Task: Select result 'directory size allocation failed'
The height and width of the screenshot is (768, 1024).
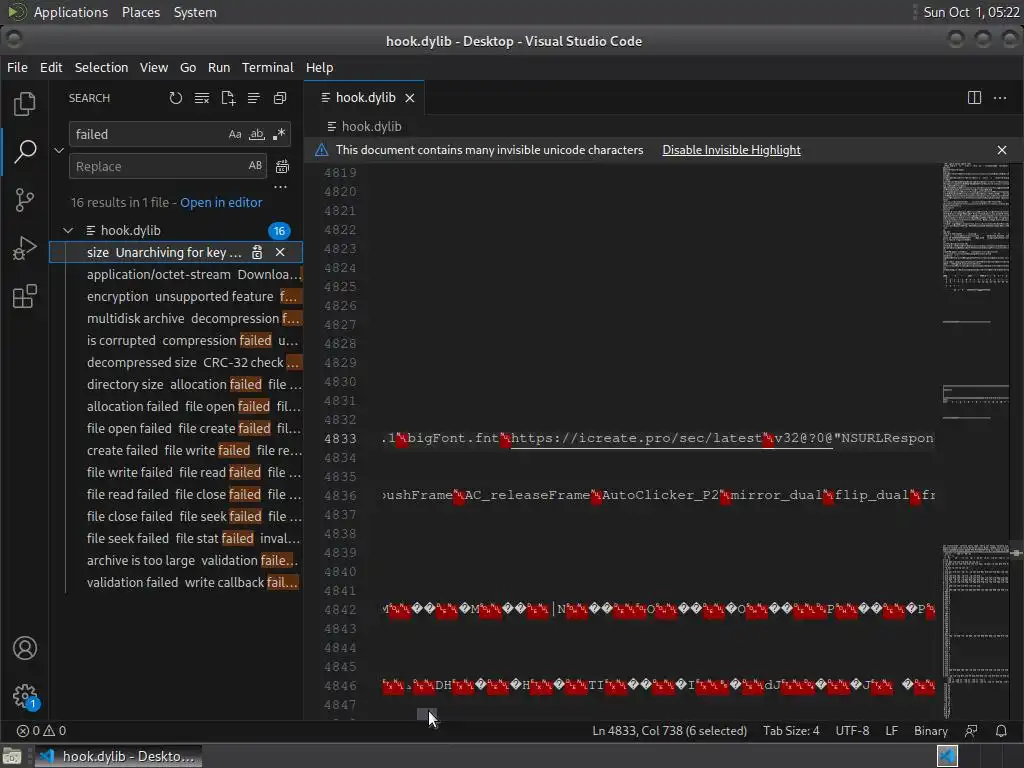Action: [176, 384]
